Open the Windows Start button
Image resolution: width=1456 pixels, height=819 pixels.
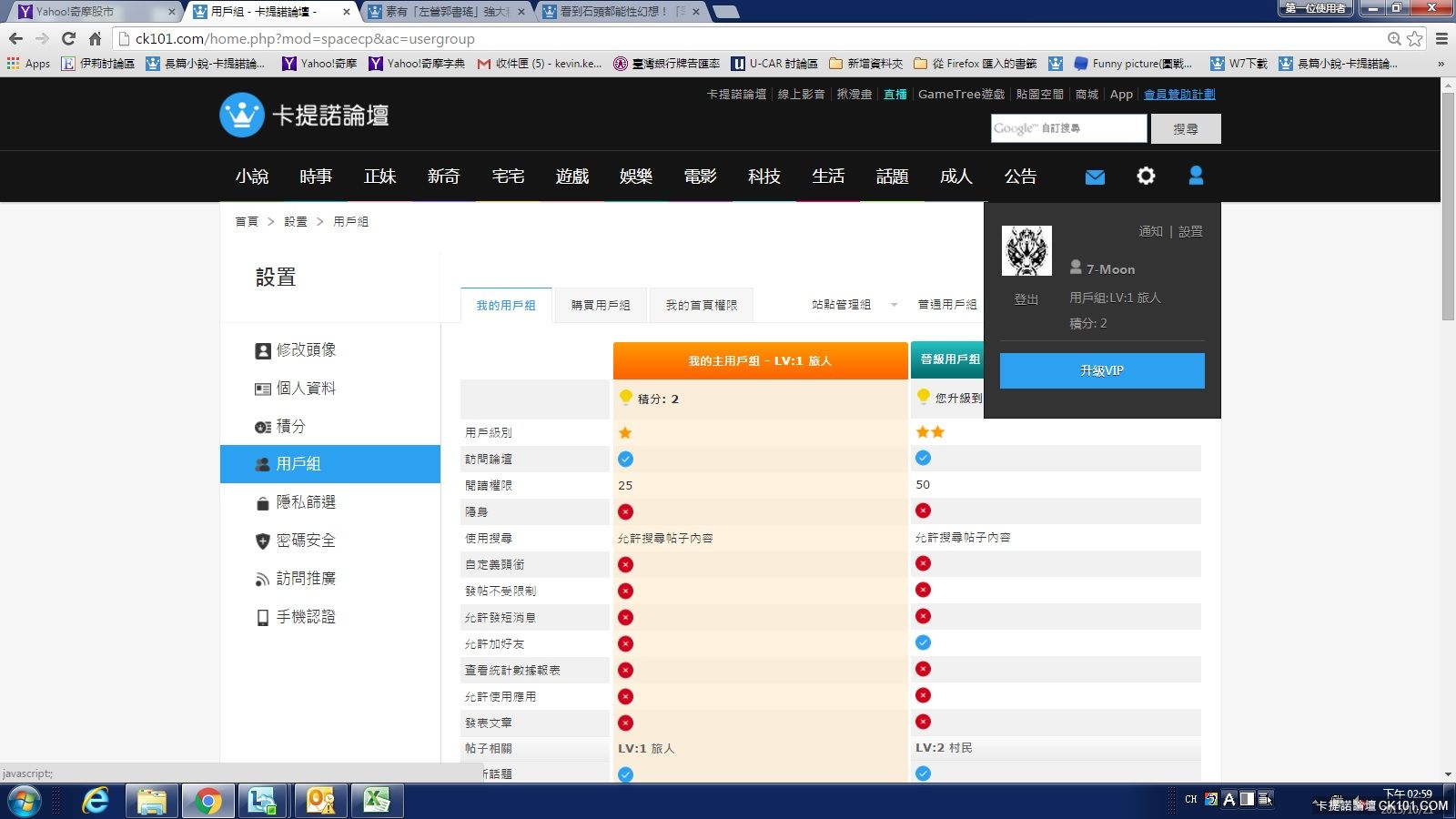point(24,802)
